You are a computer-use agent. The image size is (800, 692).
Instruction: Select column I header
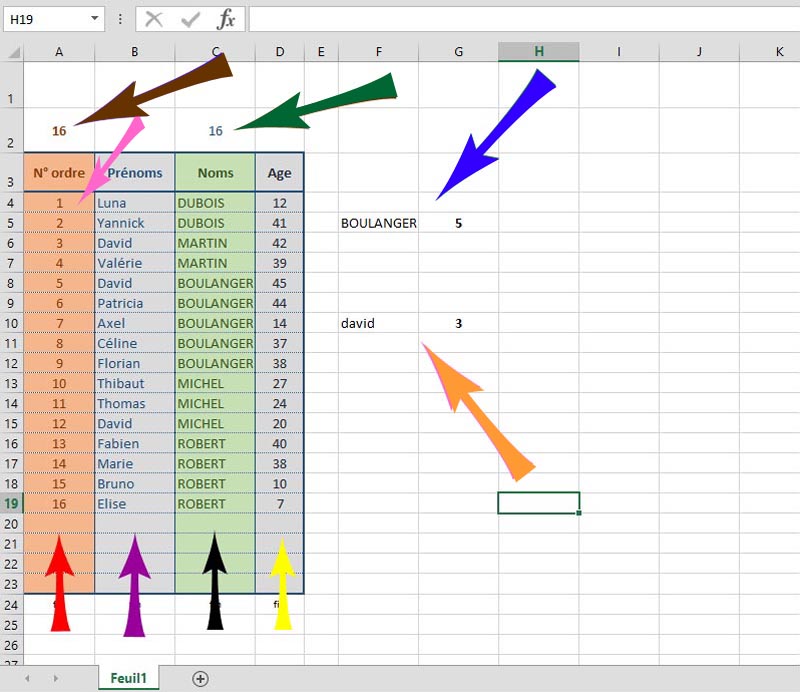pos(619,52)
